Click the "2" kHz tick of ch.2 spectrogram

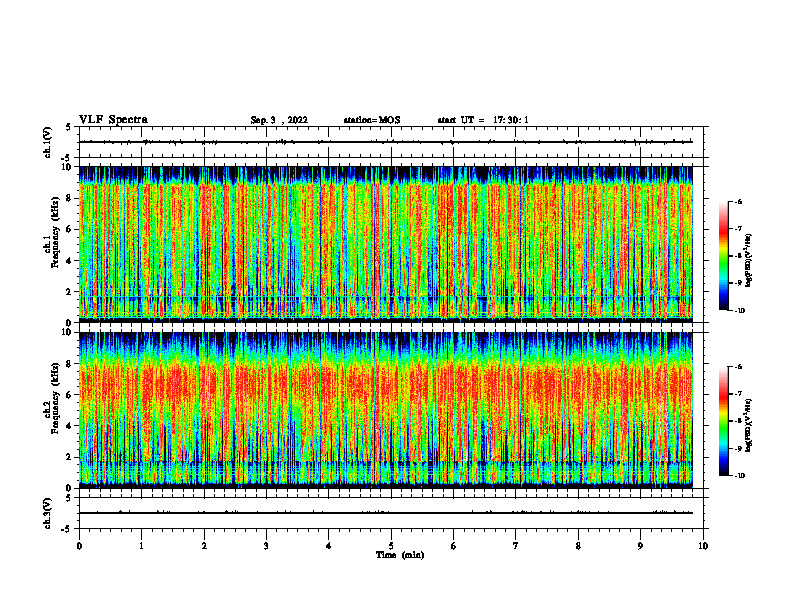(69, 457)
